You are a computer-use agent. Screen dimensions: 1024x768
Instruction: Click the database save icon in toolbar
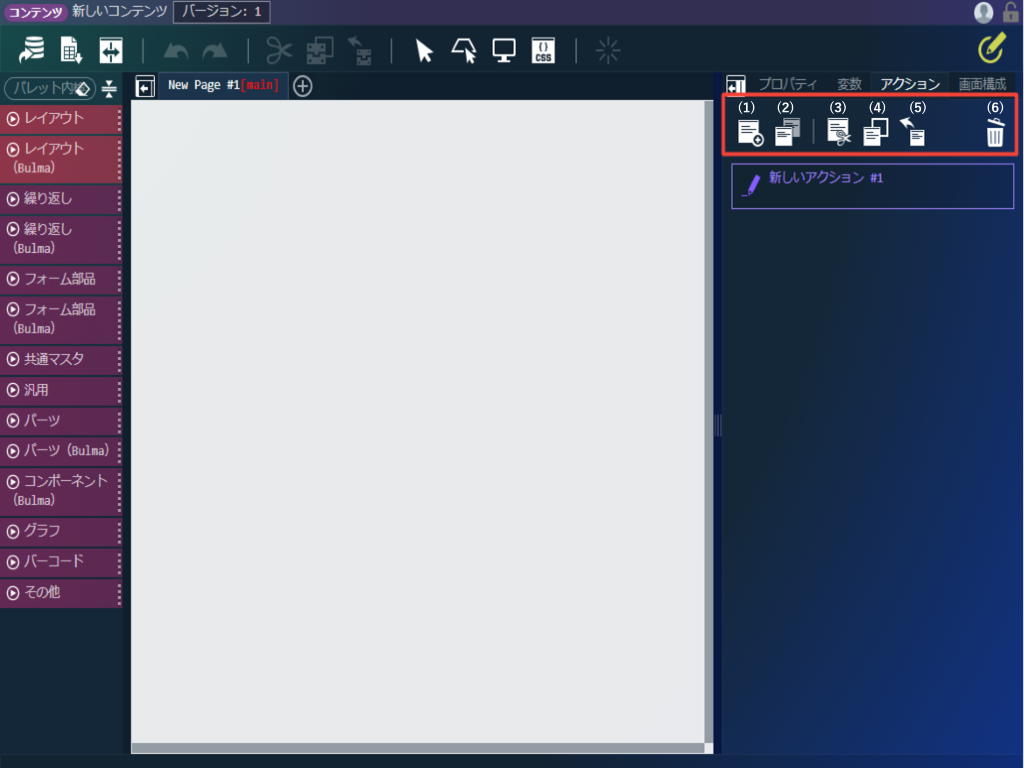coord(31,50)
